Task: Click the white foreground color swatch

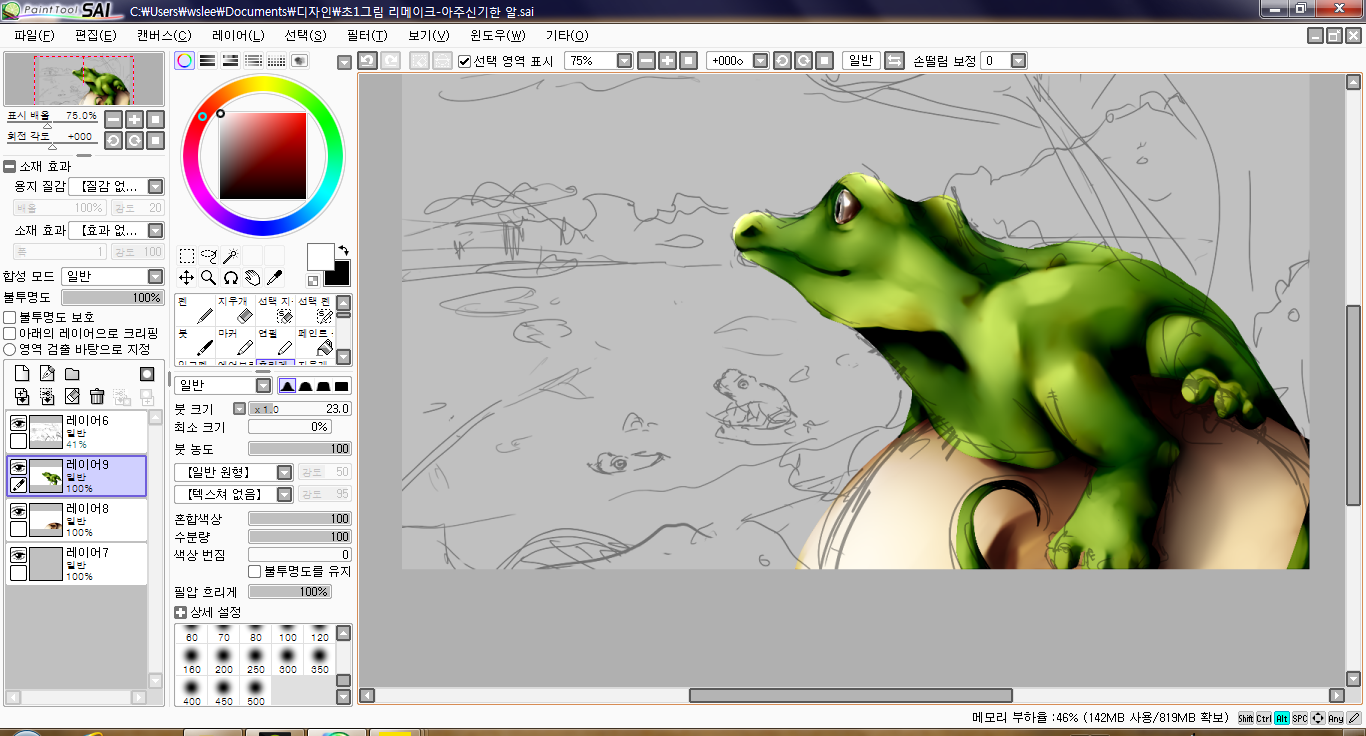Action: [320, 256]
